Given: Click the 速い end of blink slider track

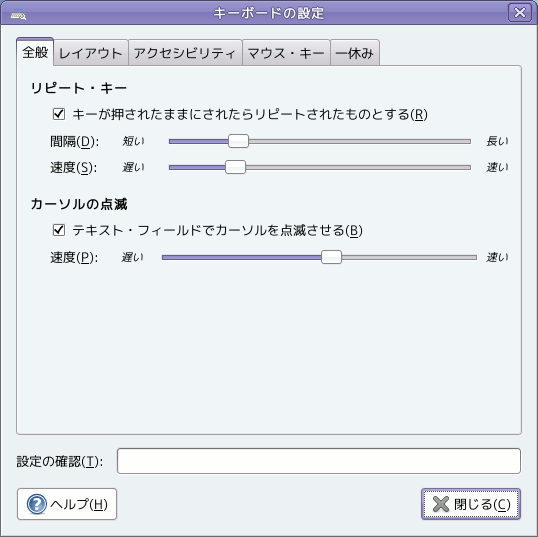Looking at the screenshot, I should [x=473, y=257].
